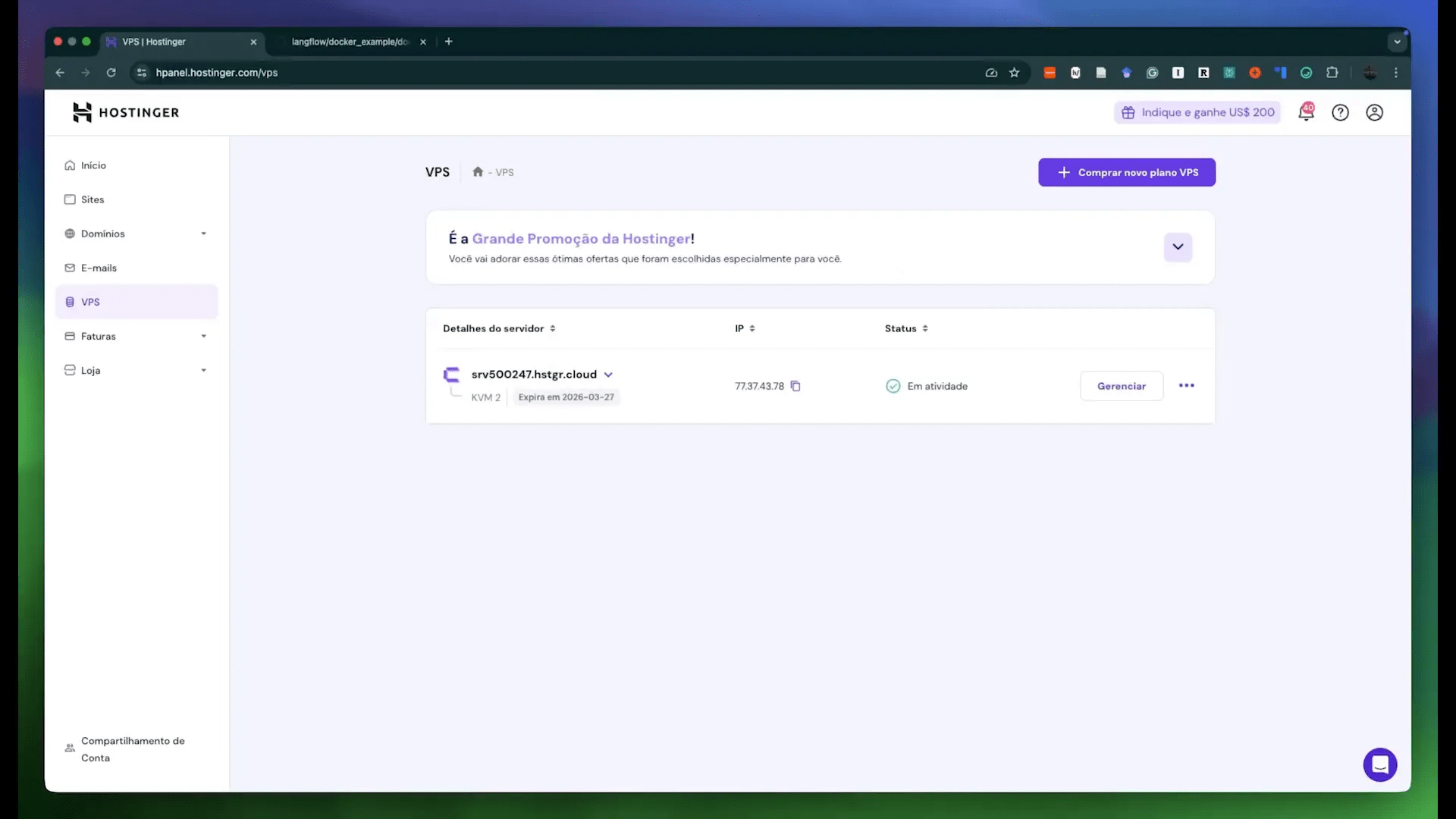The width and height of the screenshot is (1456, 819).
Task: Expand the Faturas sidebar menu
Action: [x=204, y=336]
